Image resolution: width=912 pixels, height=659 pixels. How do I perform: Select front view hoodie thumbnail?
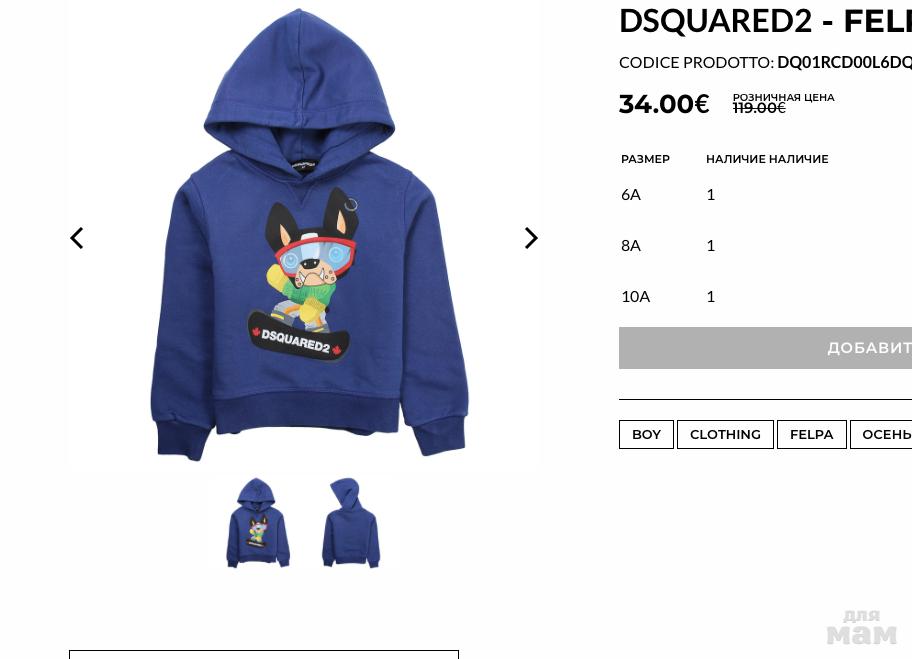click(x=258, y=522)
